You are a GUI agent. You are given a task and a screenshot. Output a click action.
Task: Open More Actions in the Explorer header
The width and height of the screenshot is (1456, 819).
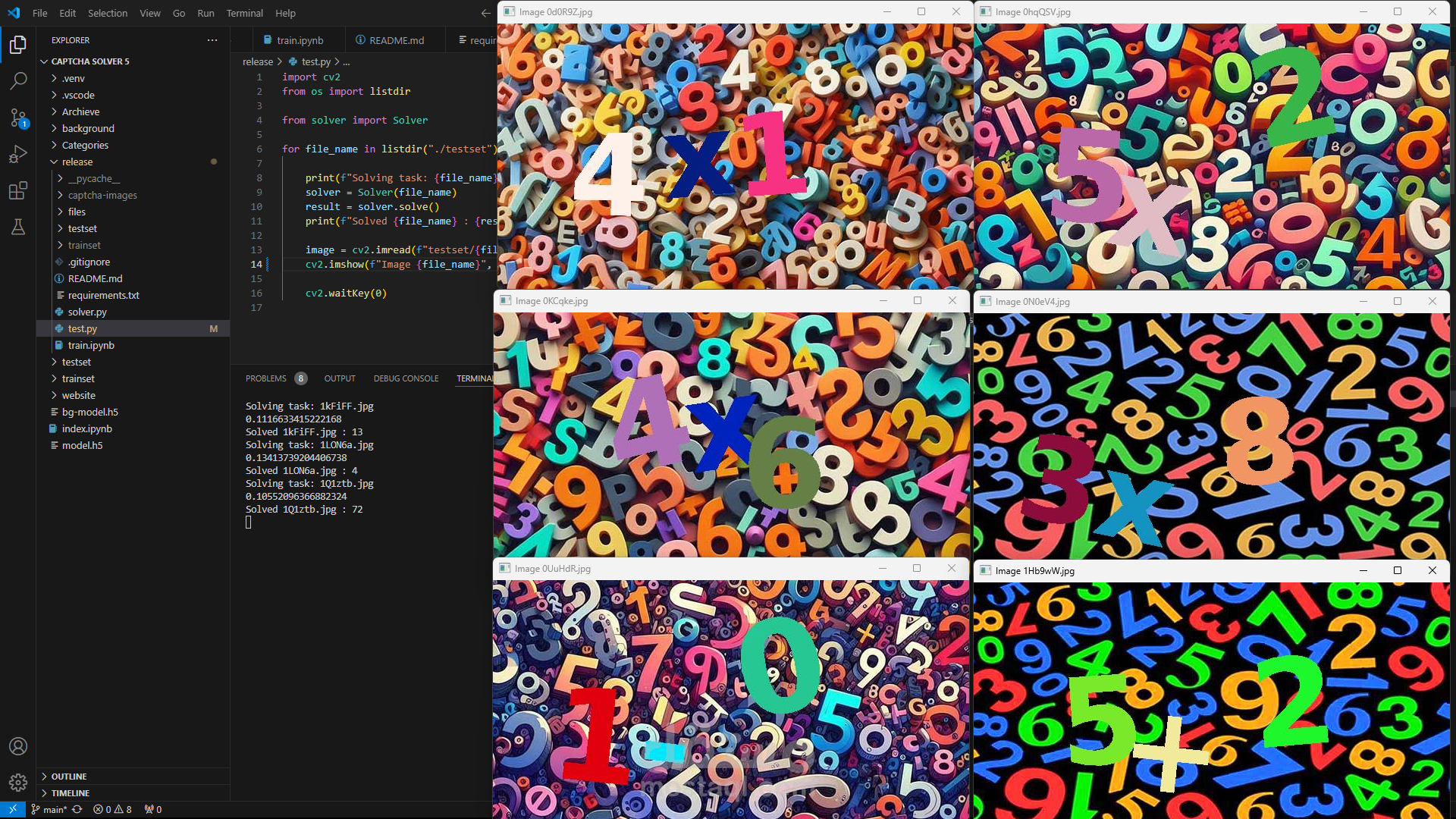pos(212,40)
